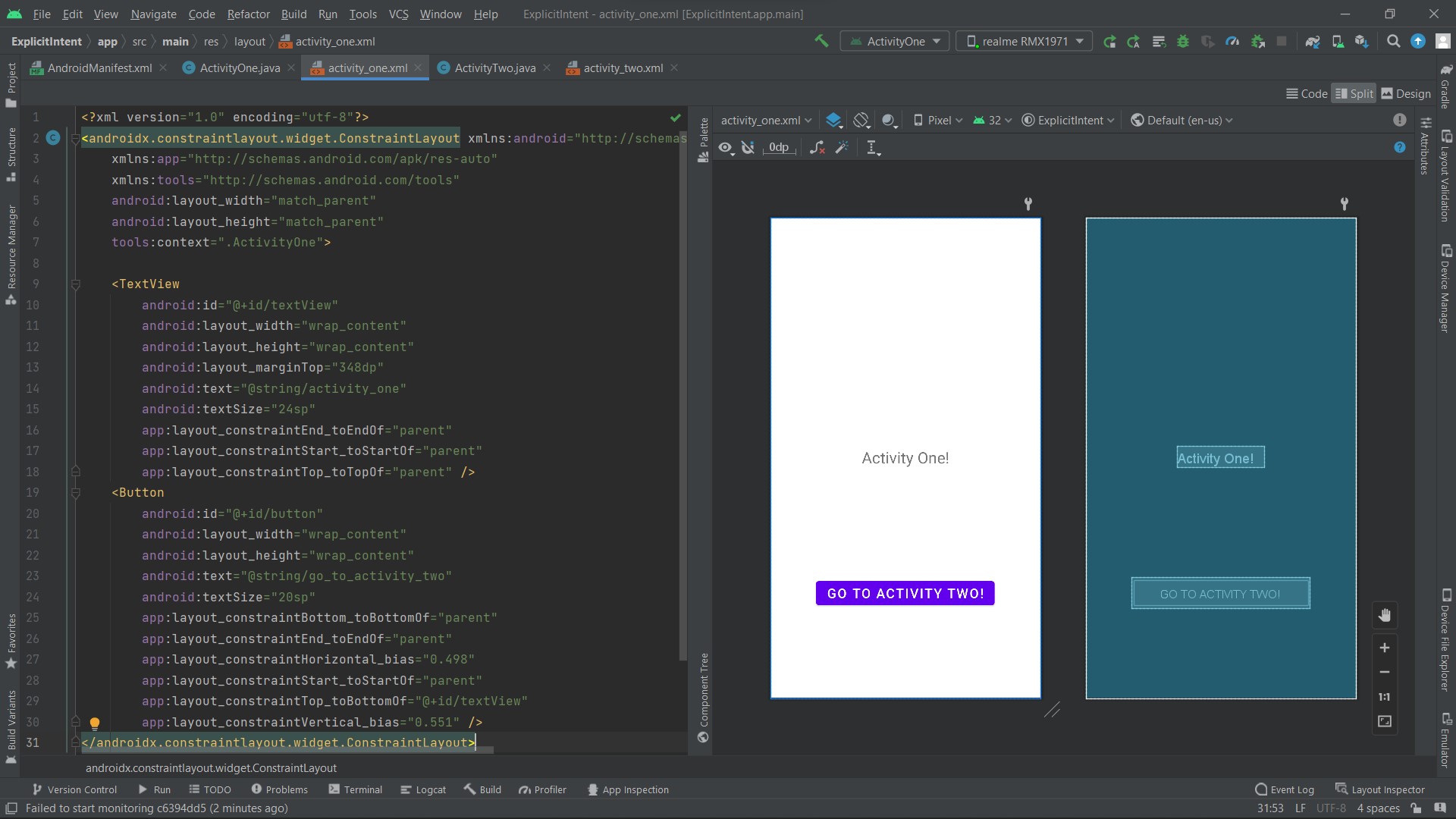Switch editor to Design view mode

1406,93
